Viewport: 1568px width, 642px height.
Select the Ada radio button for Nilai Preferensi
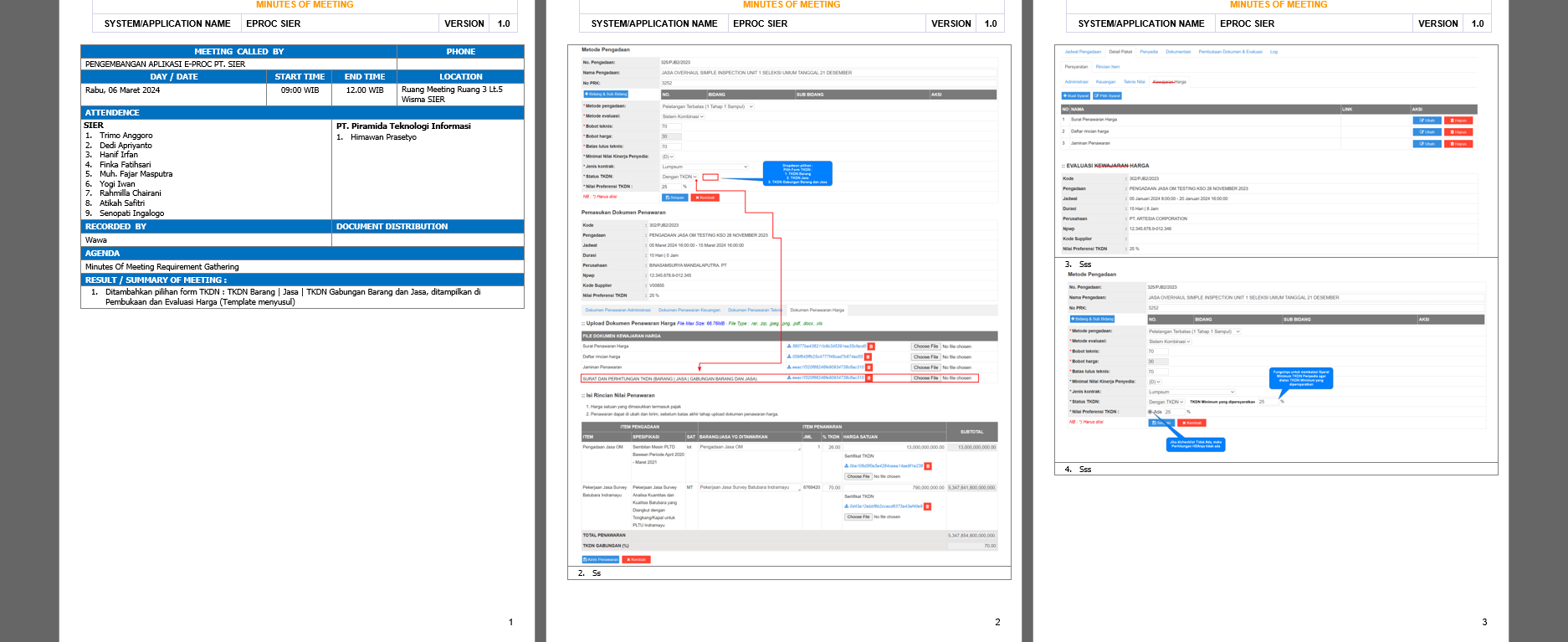tap(1150, 412)
